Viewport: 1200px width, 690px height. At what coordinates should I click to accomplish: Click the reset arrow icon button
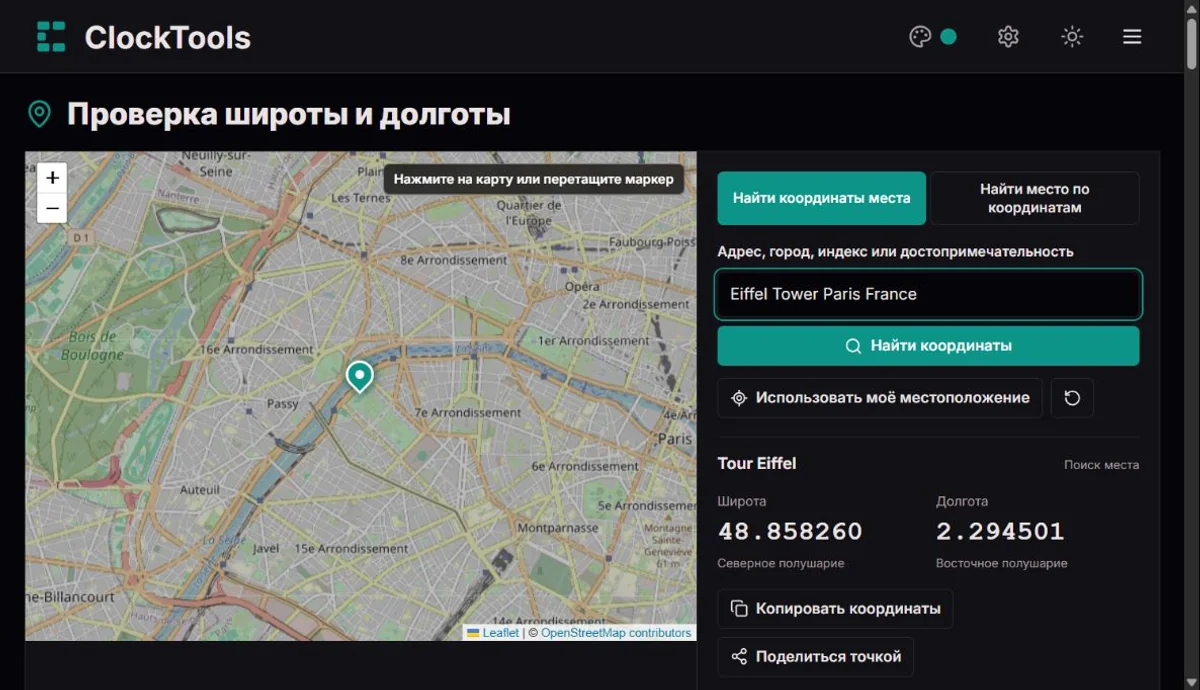(x=1072, y=398)
